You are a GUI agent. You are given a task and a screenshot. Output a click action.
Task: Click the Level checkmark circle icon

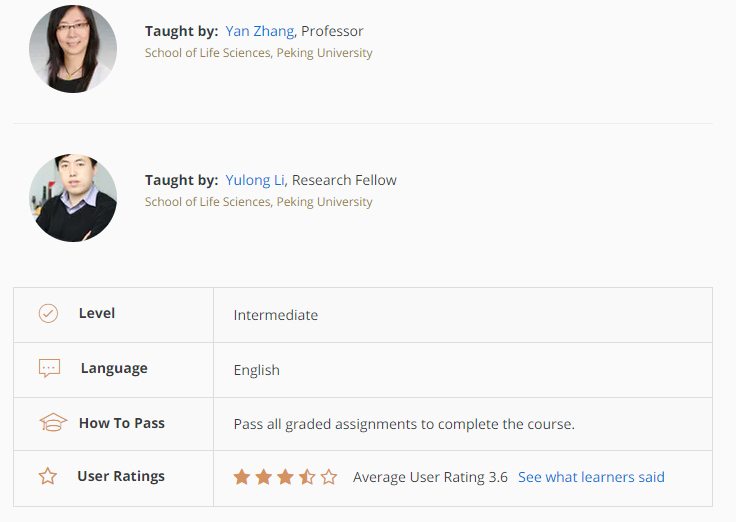click(48, 314)
